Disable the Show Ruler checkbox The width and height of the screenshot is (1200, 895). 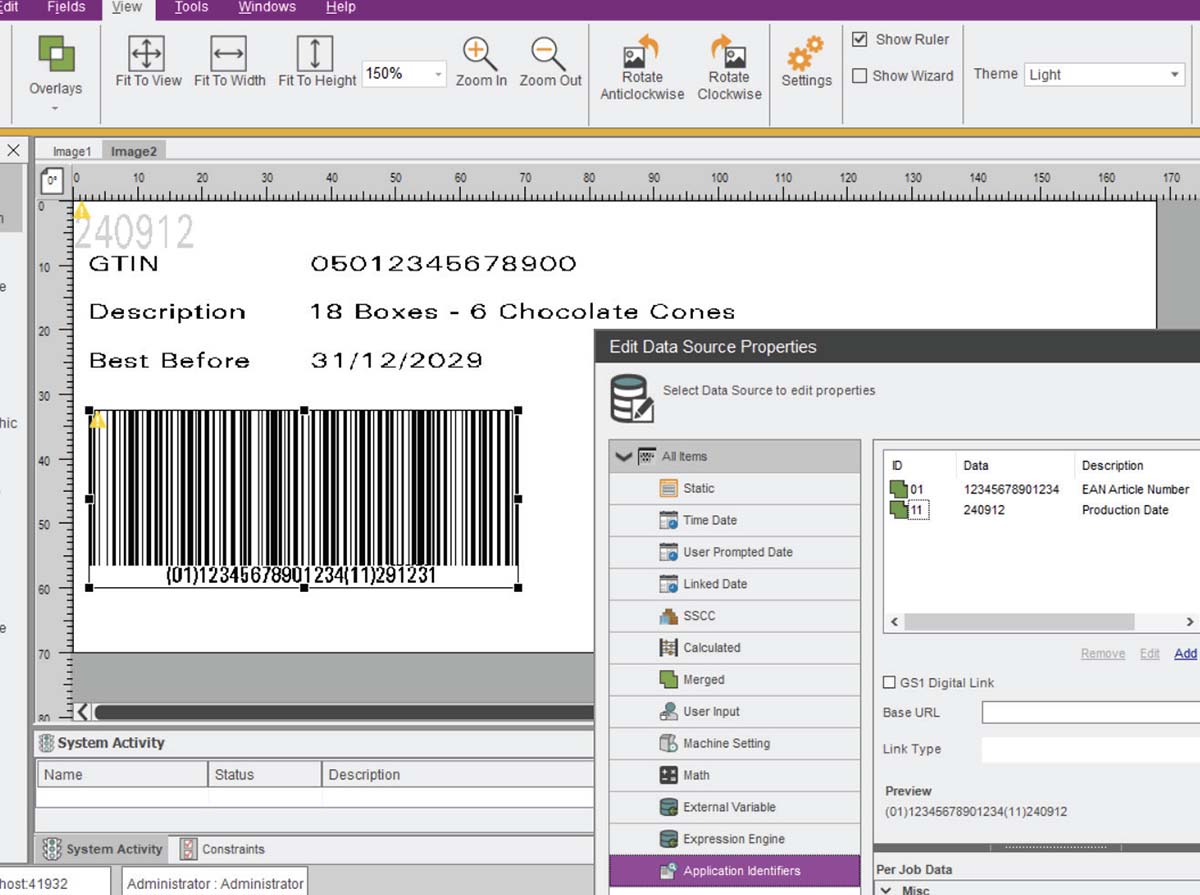pyautogui.click(x=859, y=40)
